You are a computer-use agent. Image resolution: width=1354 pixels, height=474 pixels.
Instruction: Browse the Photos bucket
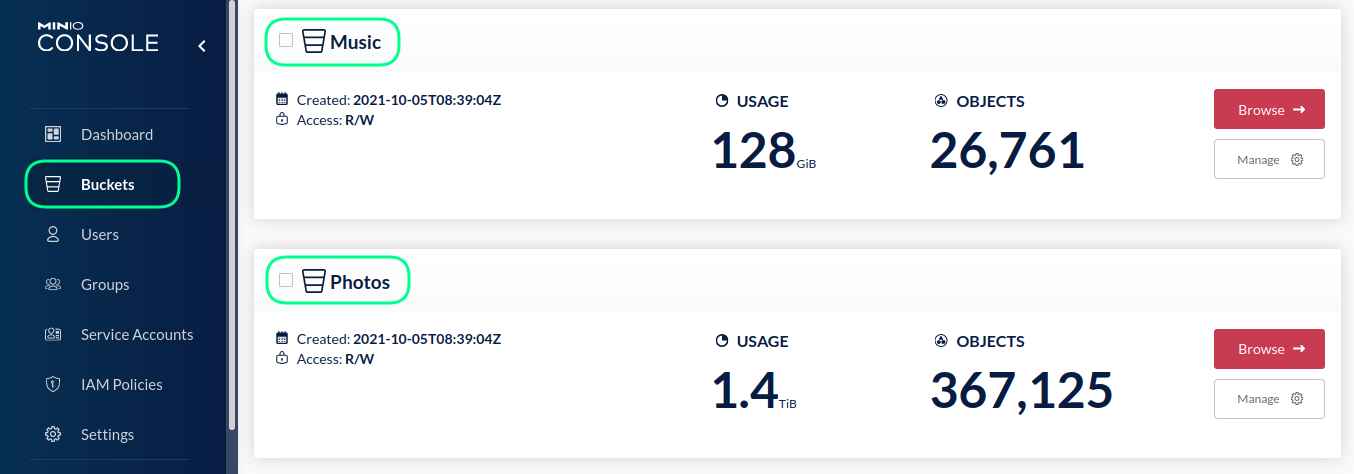click(1269, 349)
